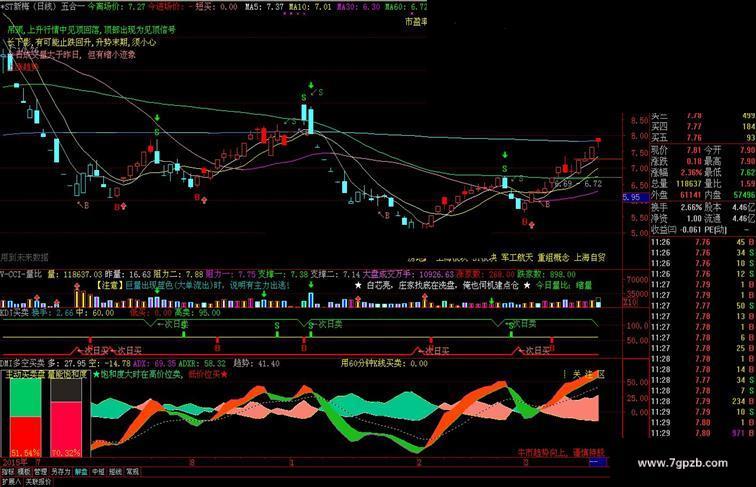The width and height of the screenshot is (756, 487).
Task: Click the S sell signal near month 3
Action: (504, 169)
